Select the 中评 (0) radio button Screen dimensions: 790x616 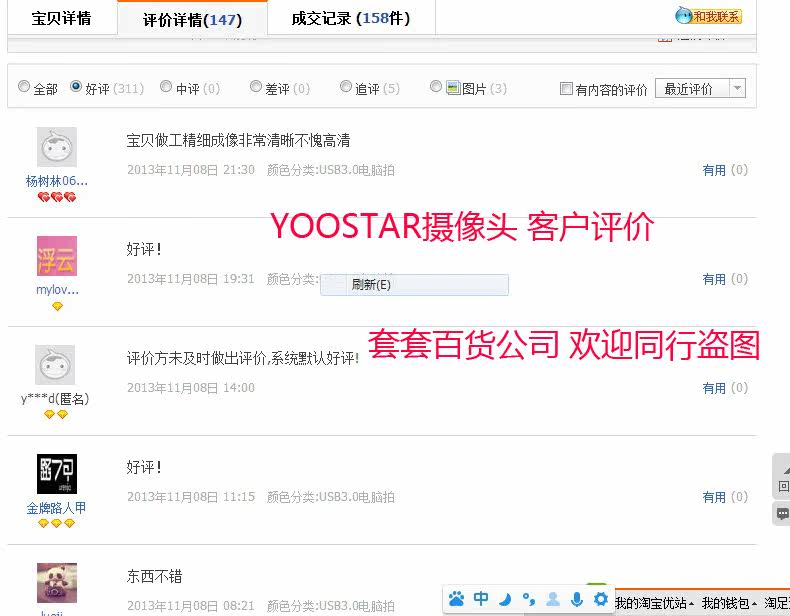pos(166,86)
